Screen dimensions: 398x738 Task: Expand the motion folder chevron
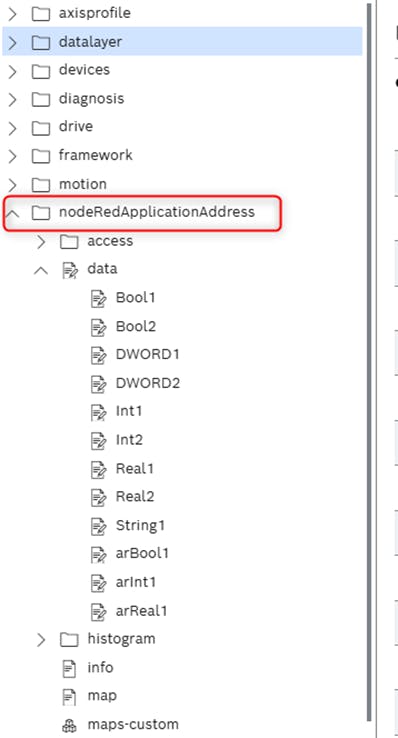[13, 185]
